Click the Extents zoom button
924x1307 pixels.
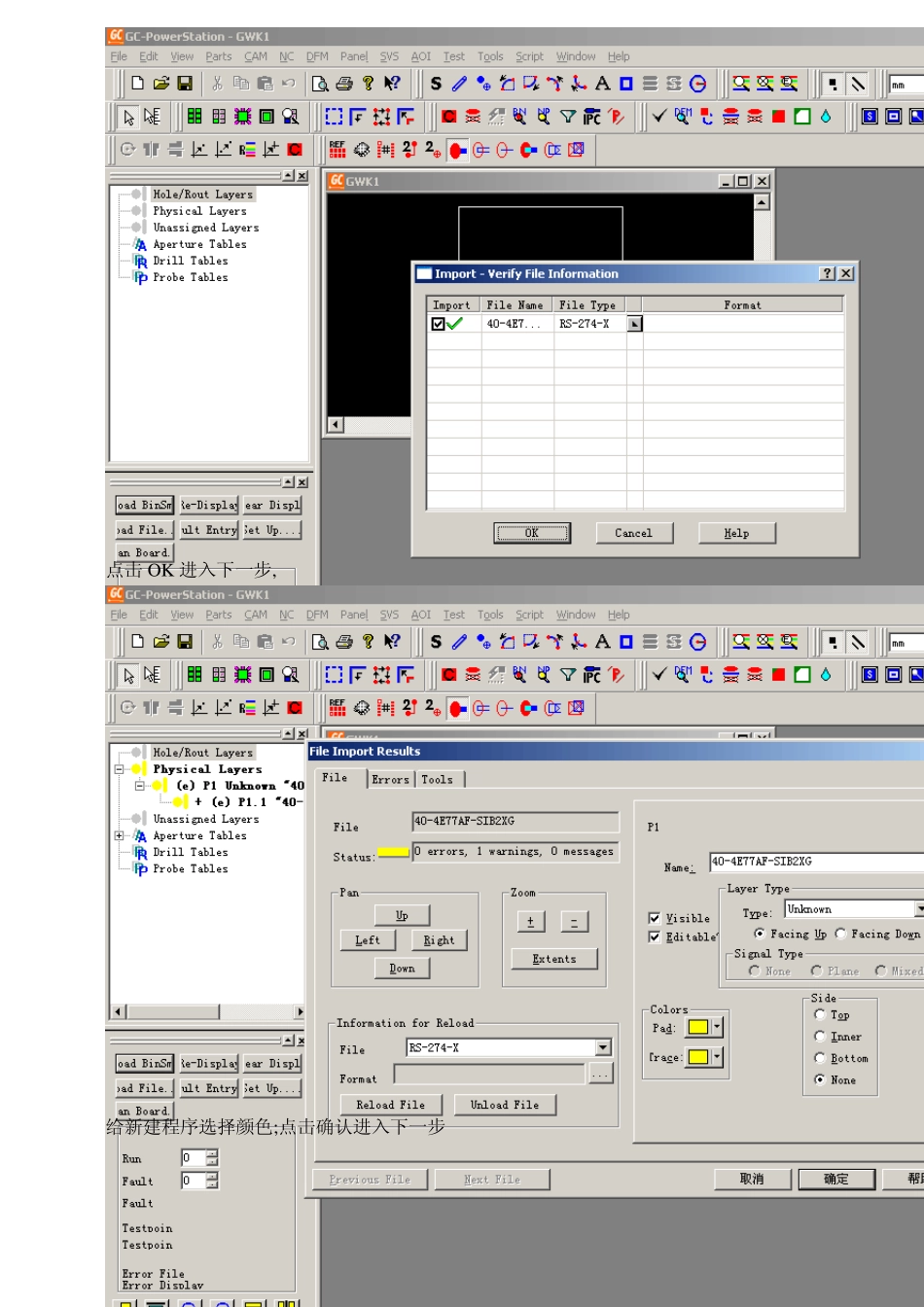point(554,959)
